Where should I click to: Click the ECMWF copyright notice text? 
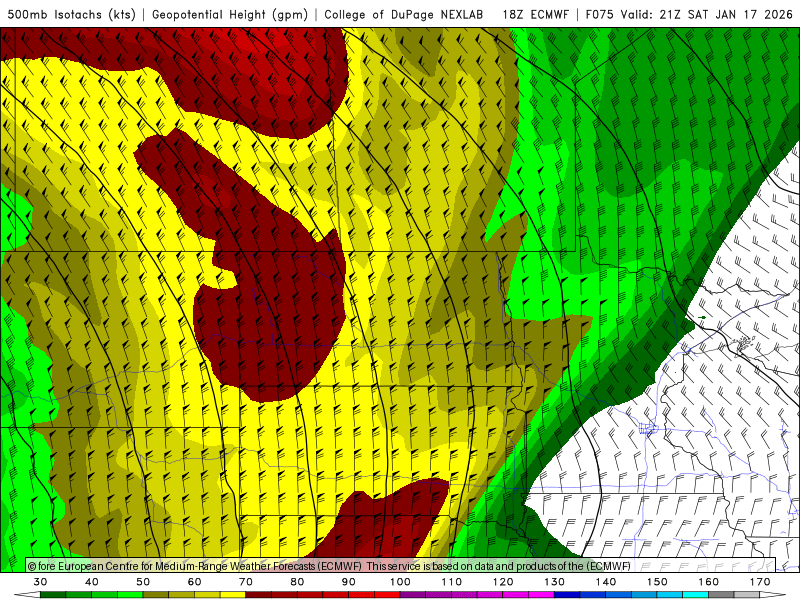329,566
